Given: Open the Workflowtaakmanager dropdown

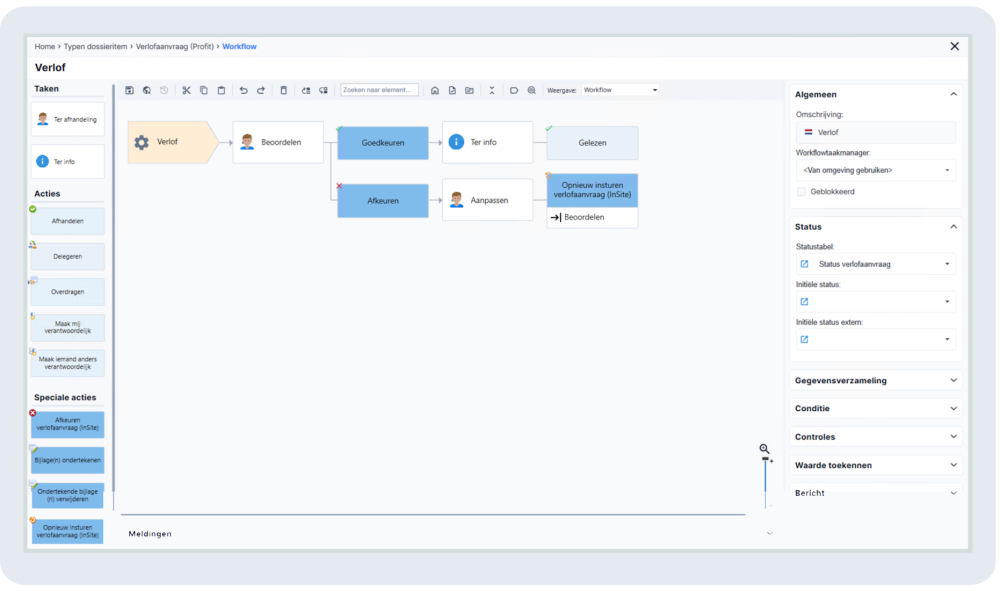Looking at the screenshot, I should tap(875, 170).
